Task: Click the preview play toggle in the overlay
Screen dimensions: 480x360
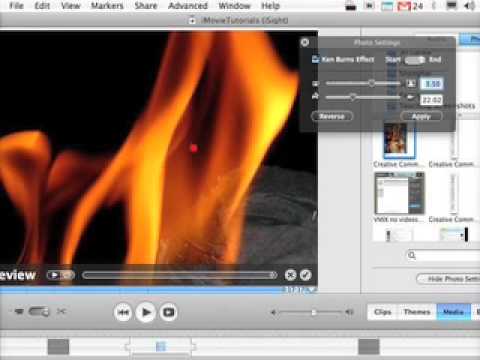Action: [x=60, y=275]
